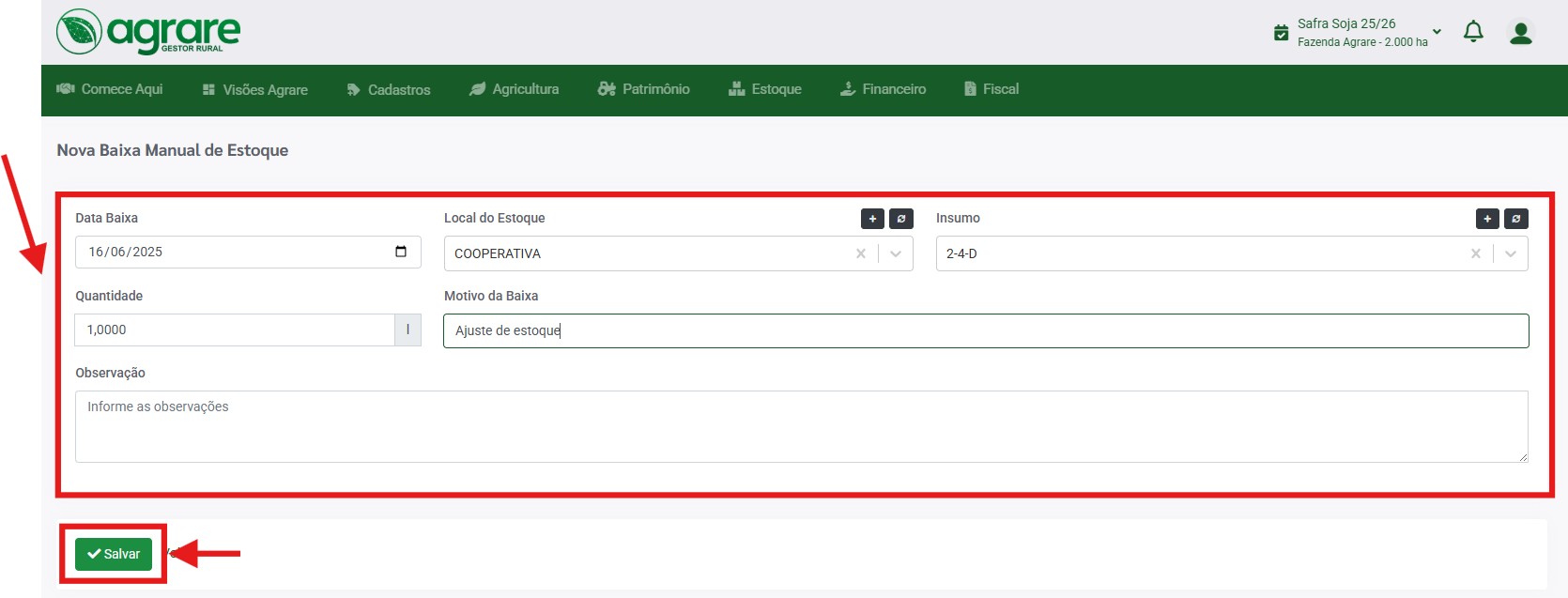Clear the COOPERATIVA selection
This screenshot has width=1568, height=598.
(x=861, y=253)
